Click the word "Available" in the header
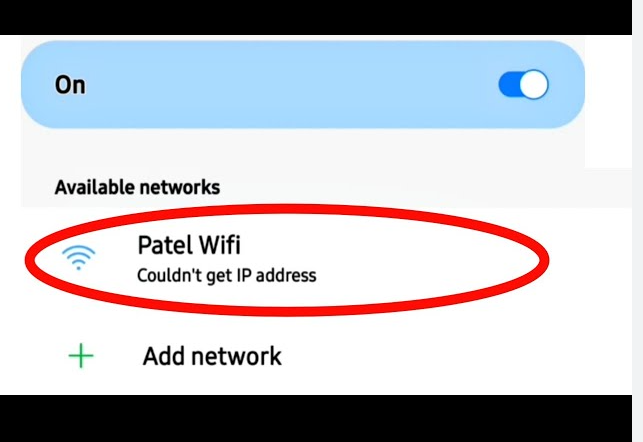Screen dimensions: 643x442 95,187
